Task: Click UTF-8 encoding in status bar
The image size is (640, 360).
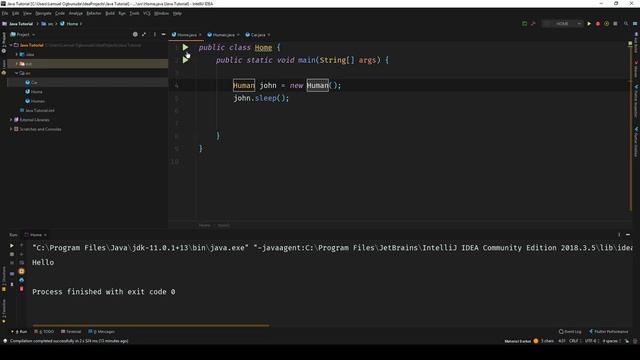Action: click(x=591, y=341)
